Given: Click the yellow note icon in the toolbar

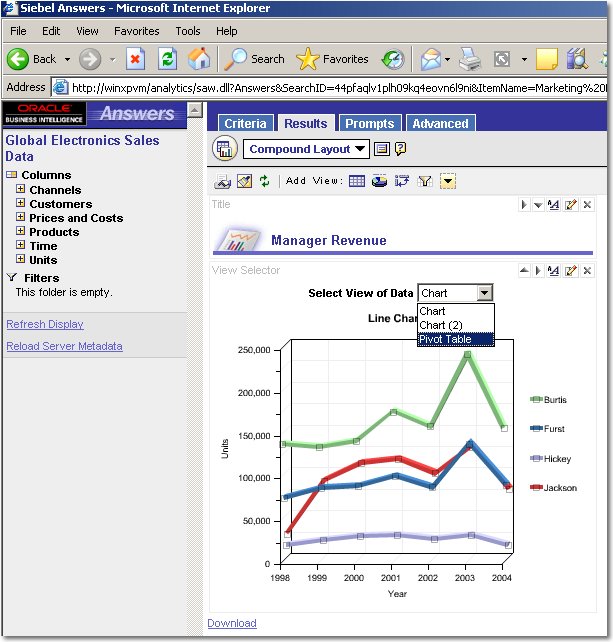Looking at the screenshot, I should click(x=547, y=59).
